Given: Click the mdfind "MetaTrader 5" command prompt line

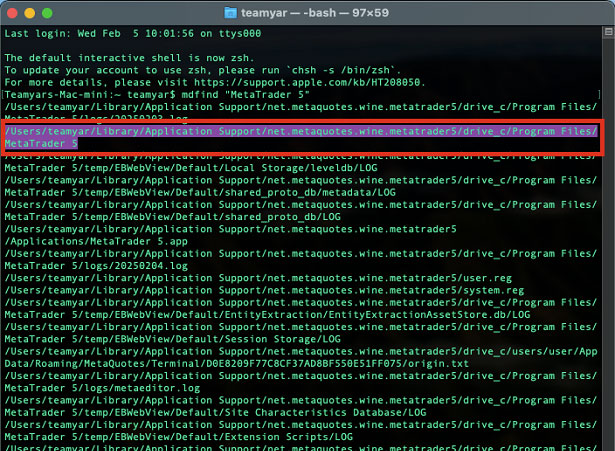Looking at the screenshot, I should [x=157, y=95].
